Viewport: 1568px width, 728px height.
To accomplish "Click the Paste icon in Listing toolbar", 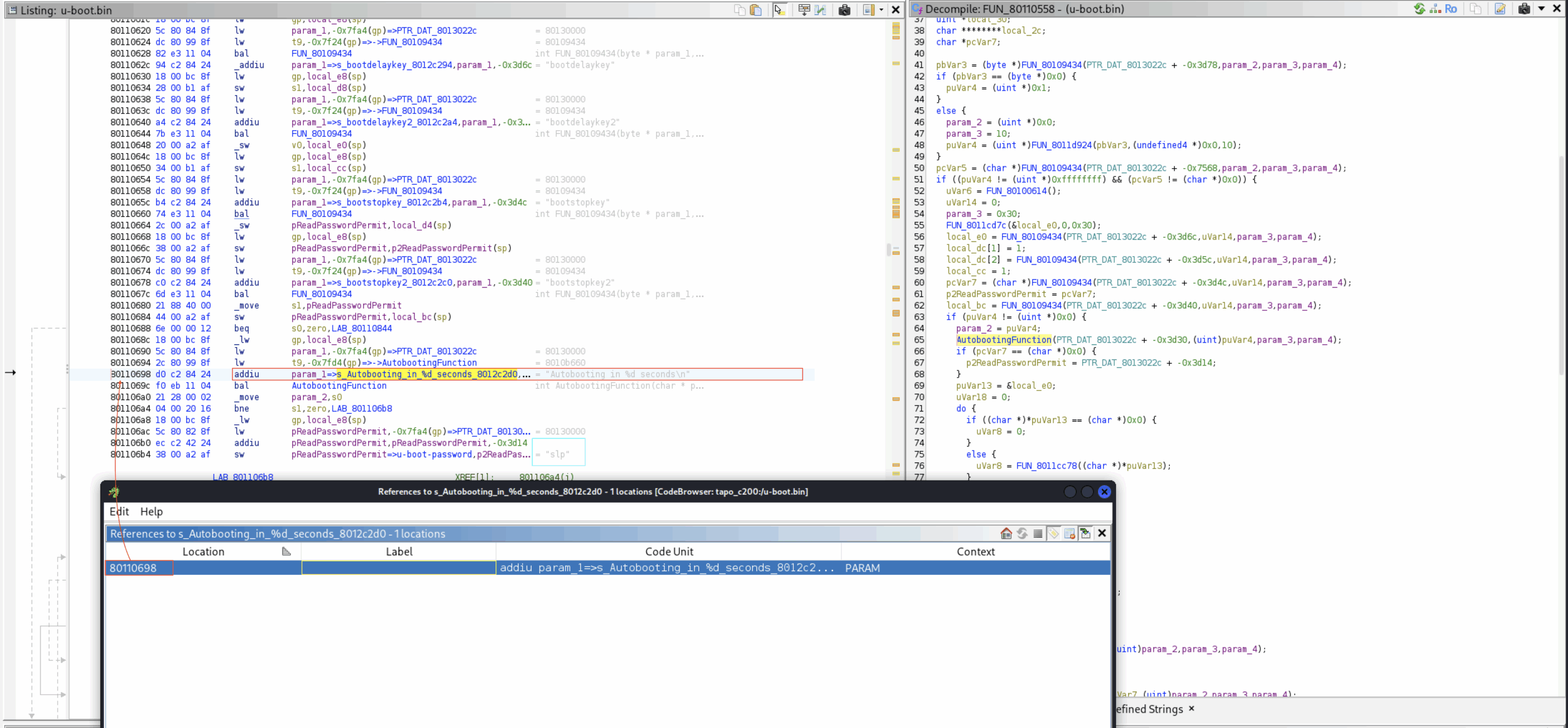I will 756,10.
